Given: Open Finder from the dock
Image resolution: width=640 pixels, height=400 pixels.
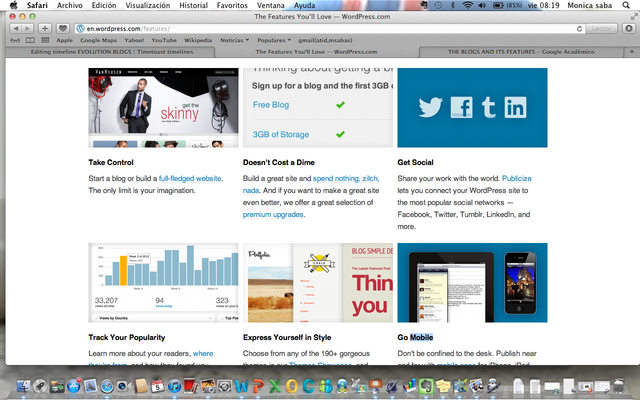Looking at the screenshot, I should (x=23, y=386).
